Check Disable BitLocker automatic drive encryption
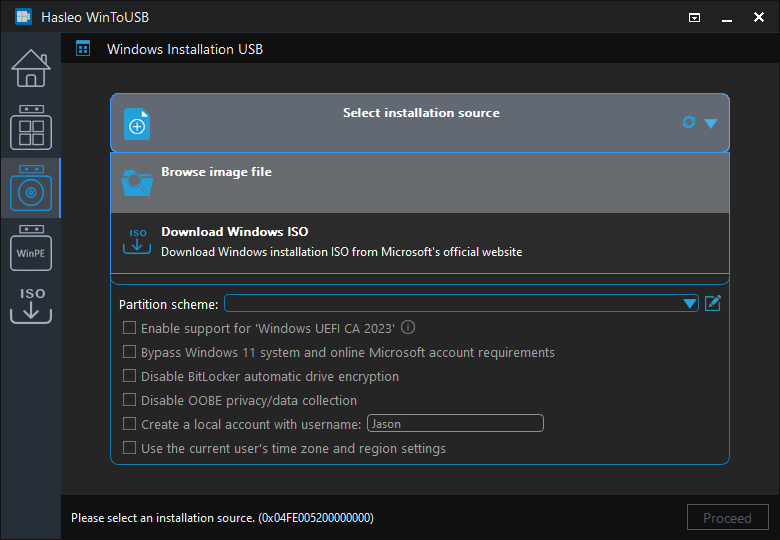The image size is (780, 540). point(129,376)
